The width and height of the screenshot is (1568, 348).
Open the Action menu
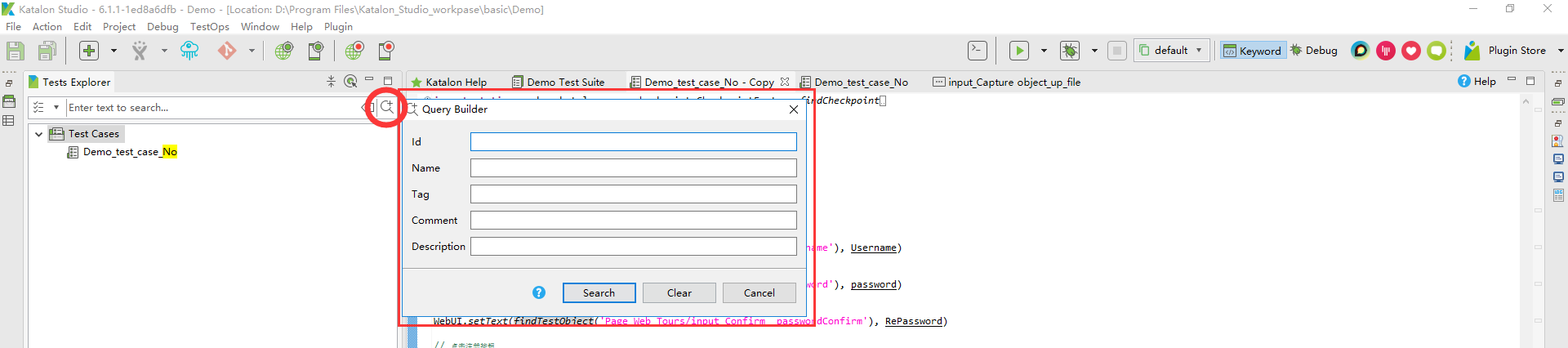pyautogui.click(x=47, y=27)
